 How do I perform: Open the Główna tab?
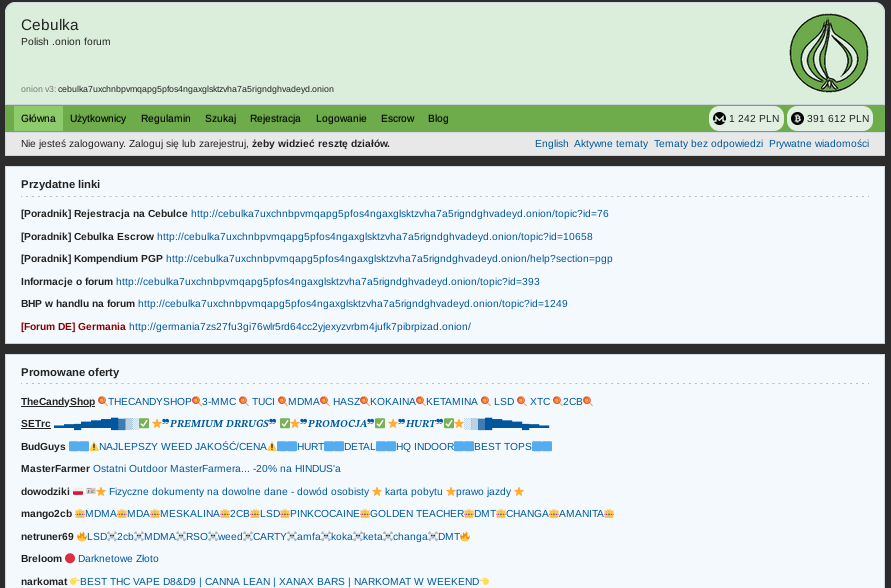tap(38, 119)
